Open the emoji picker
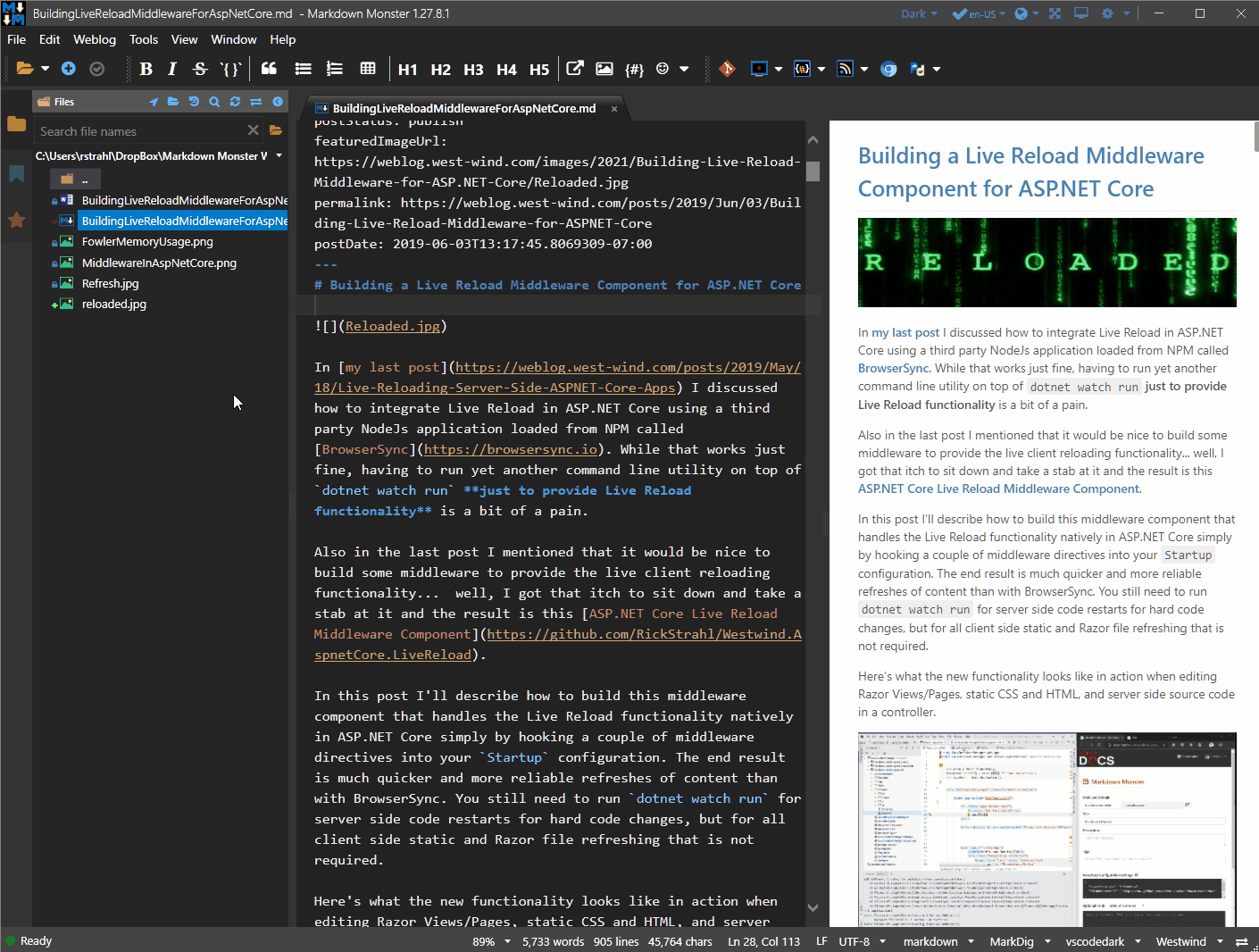 point(663,69)
